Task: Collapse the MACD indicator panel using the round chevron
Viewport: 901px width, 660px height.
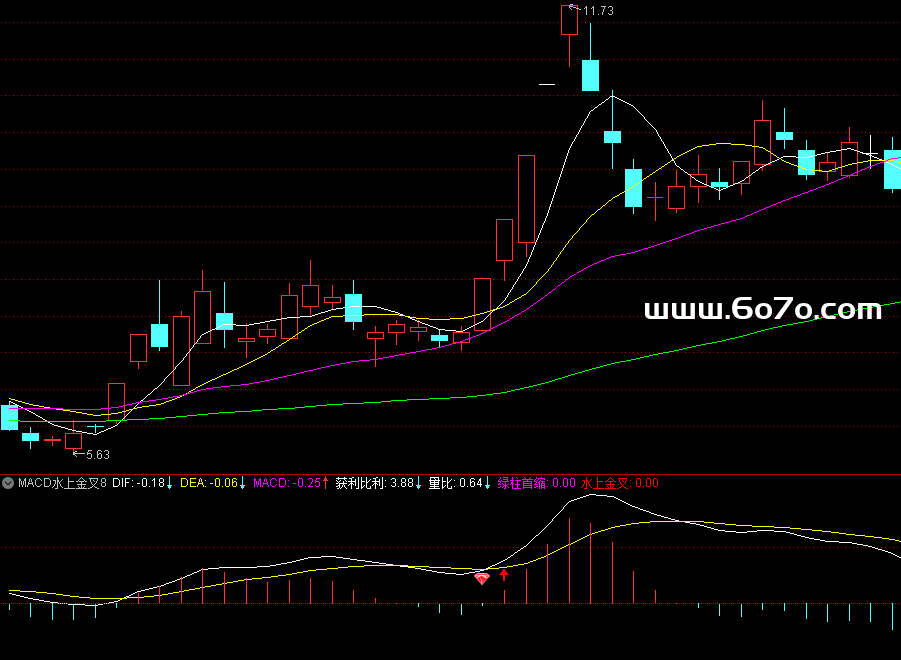Action: coord(8,483)
